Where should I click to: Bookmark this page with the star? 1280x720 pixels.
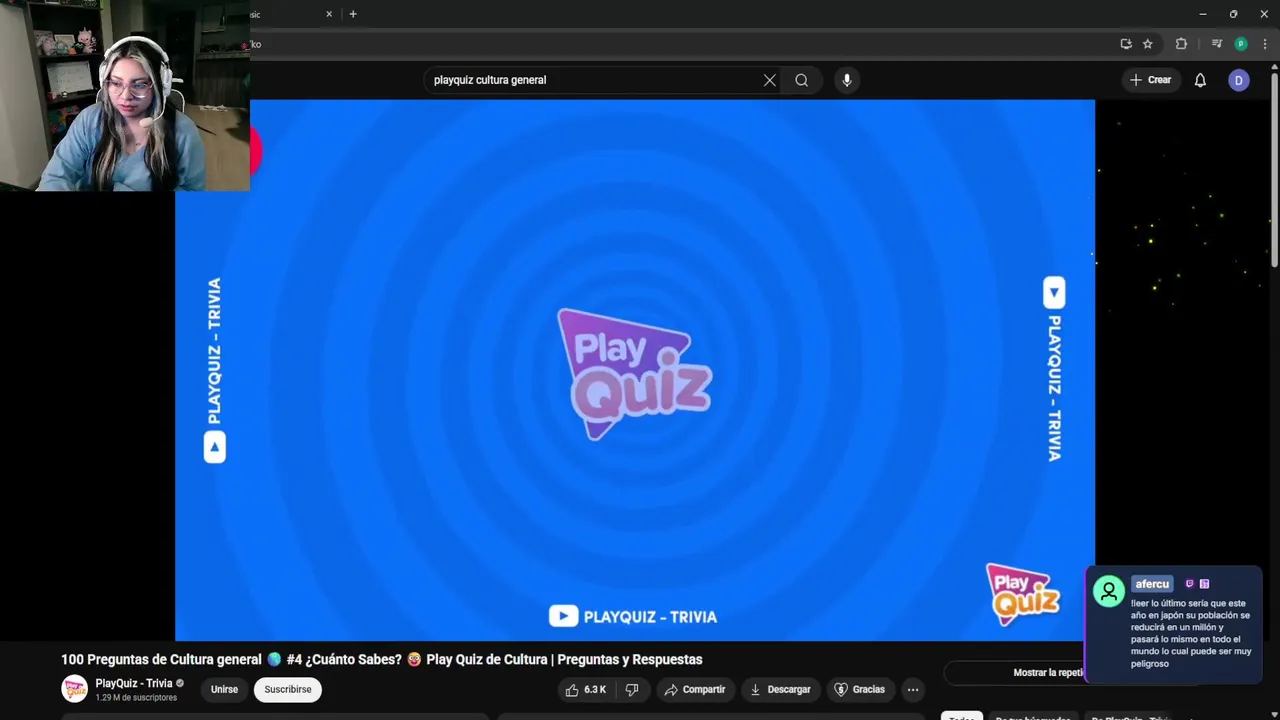pyautogui.click(x=1148, y=44)
